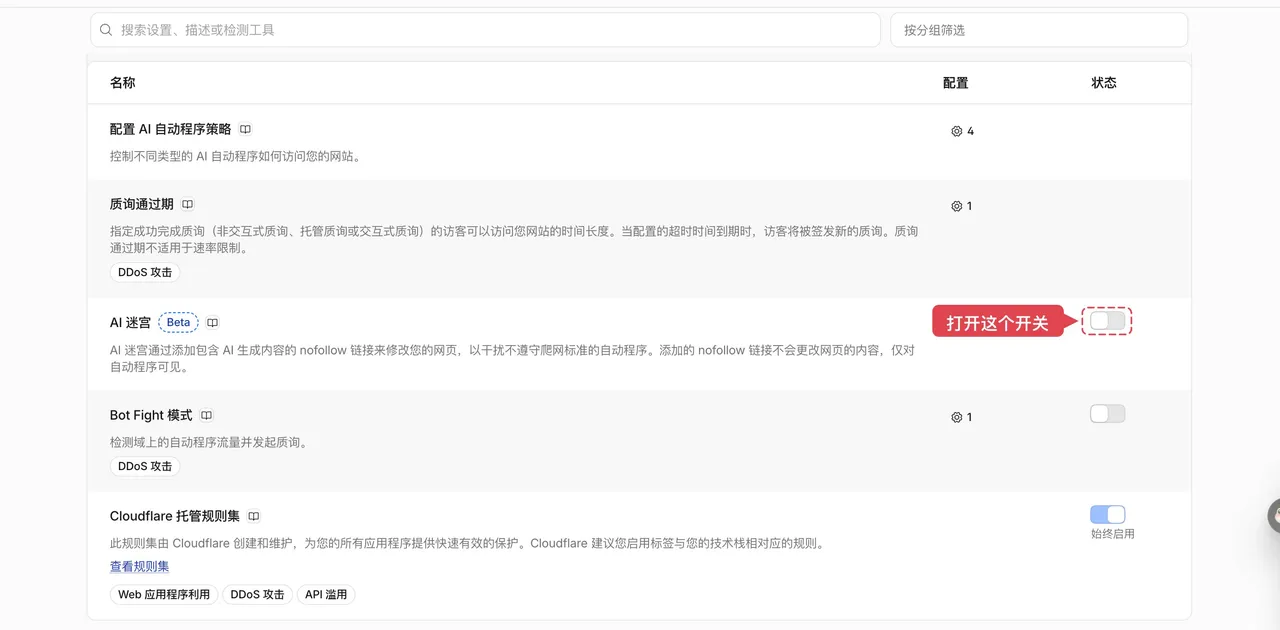Click the DDoS 攻击 tag under Bot Fight 模式
This screenshot has height=630, width=1280.
145,466
